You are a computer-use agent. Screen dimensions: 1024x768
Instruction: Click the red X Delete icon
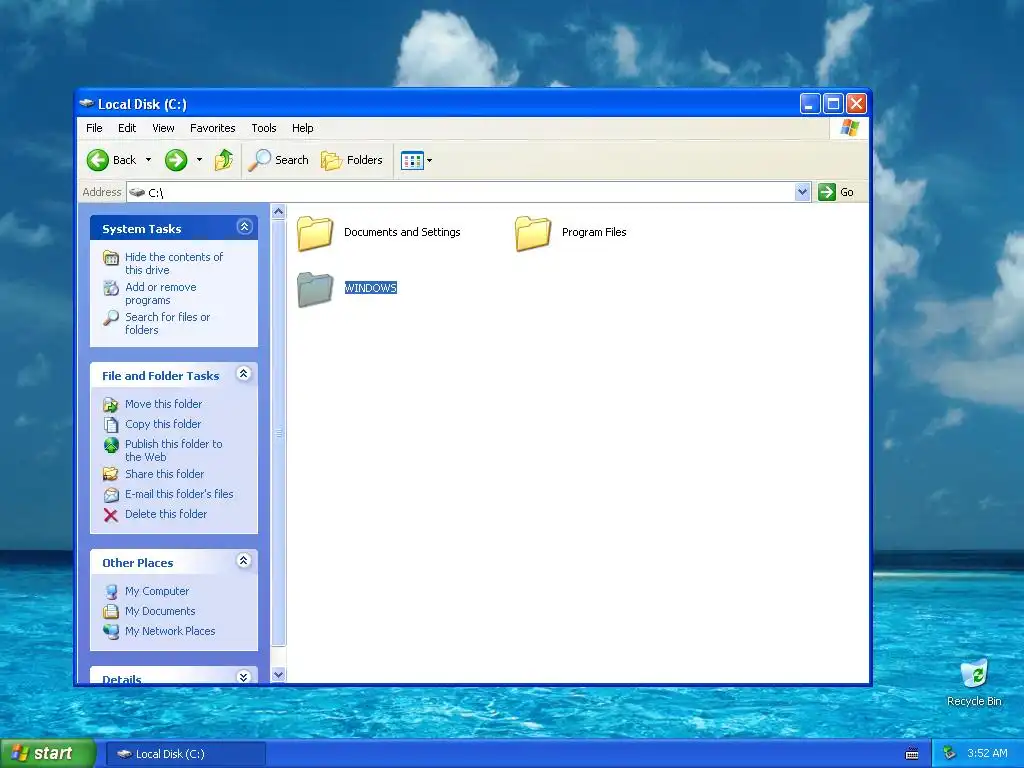click(x=111, y=515)
